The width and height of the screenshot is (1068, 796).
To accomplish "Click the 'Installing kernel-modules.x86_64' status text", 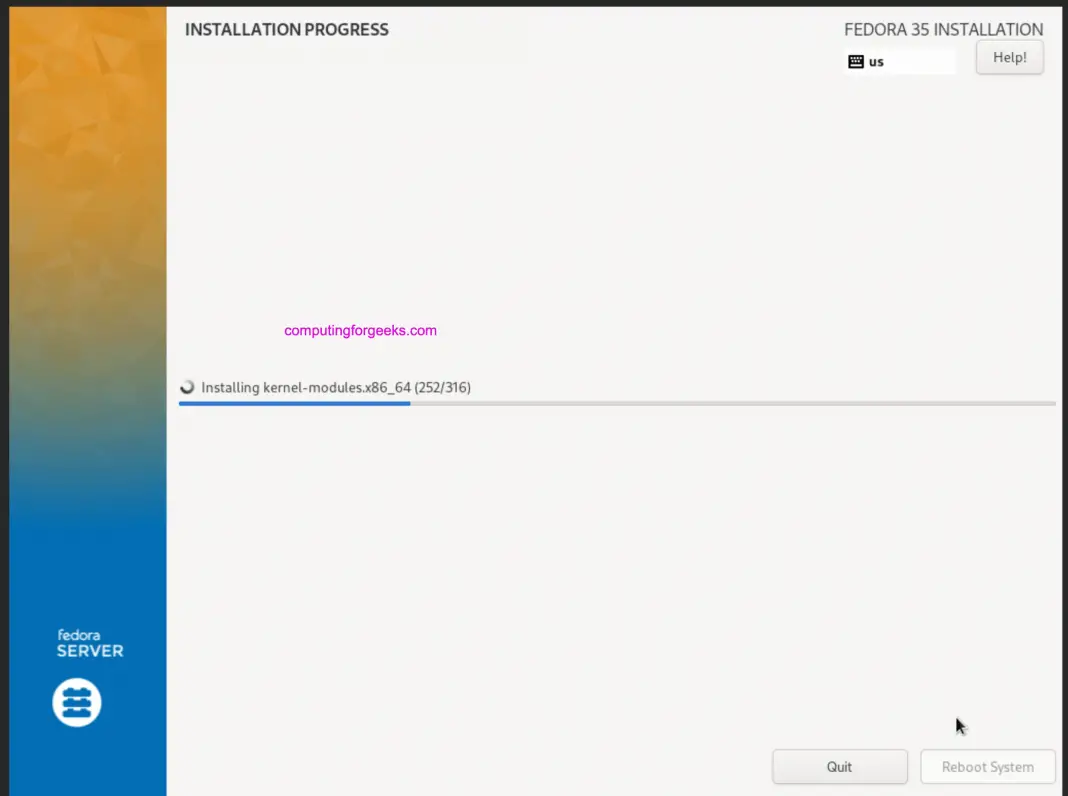I will [x=306, y=387].
